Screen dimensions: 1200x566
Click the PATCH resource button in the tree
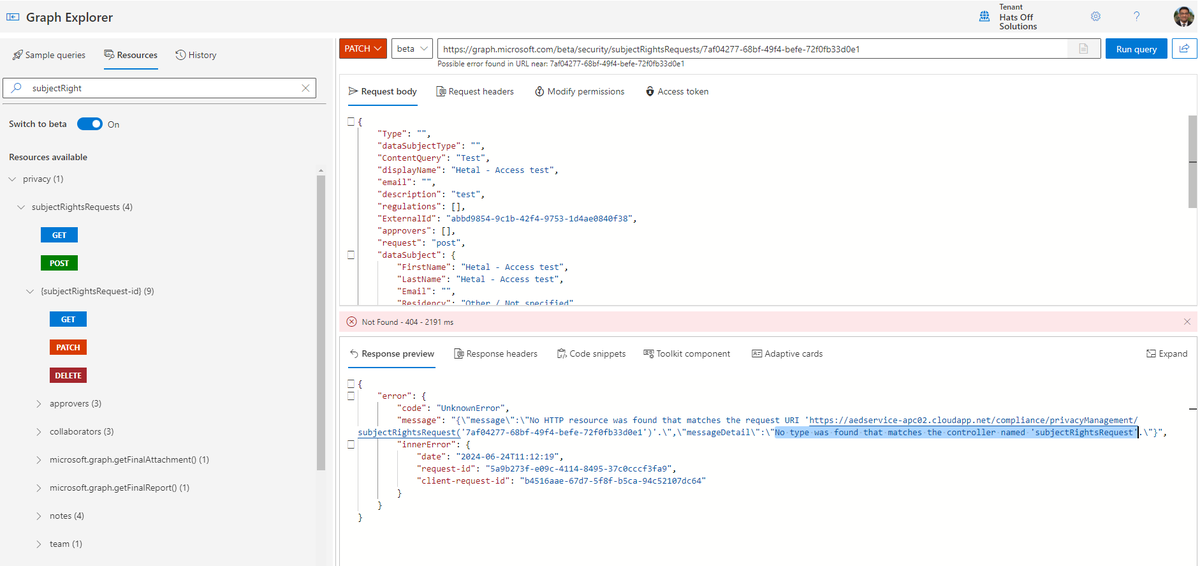(68, 347)
